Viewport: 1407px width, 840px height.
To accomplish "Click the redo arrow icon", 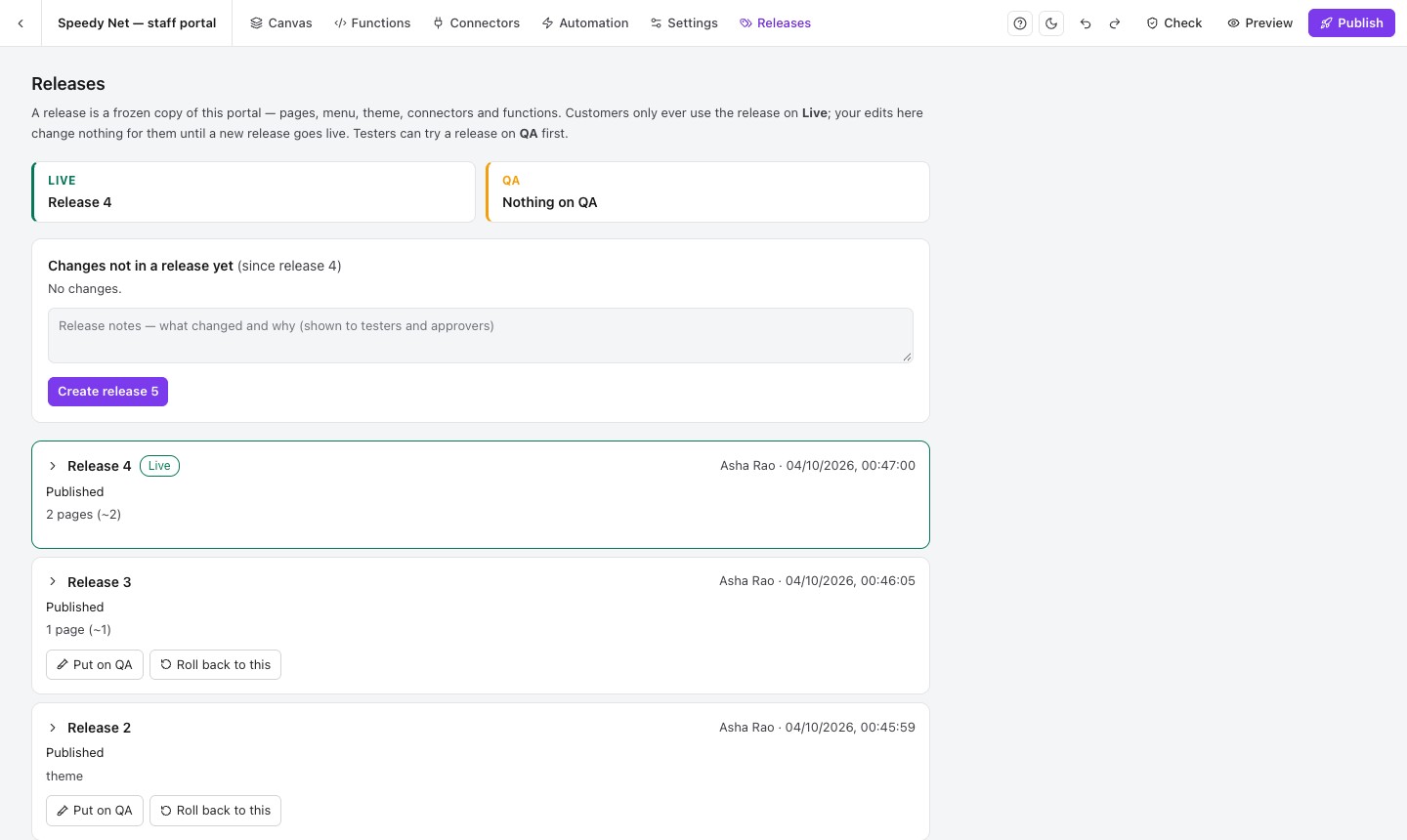I will pyautogui.click(x=1115, y=23).
